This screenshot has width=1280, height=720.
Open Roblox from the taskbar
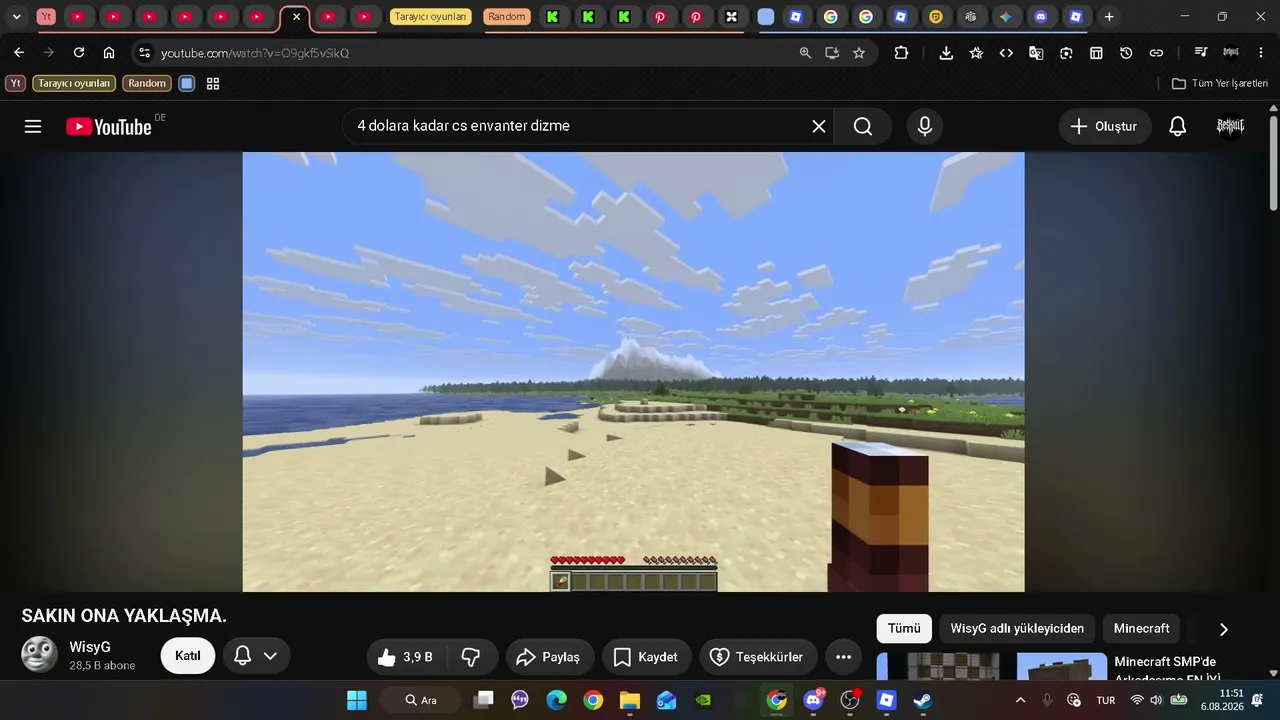[x=886, y=700]
